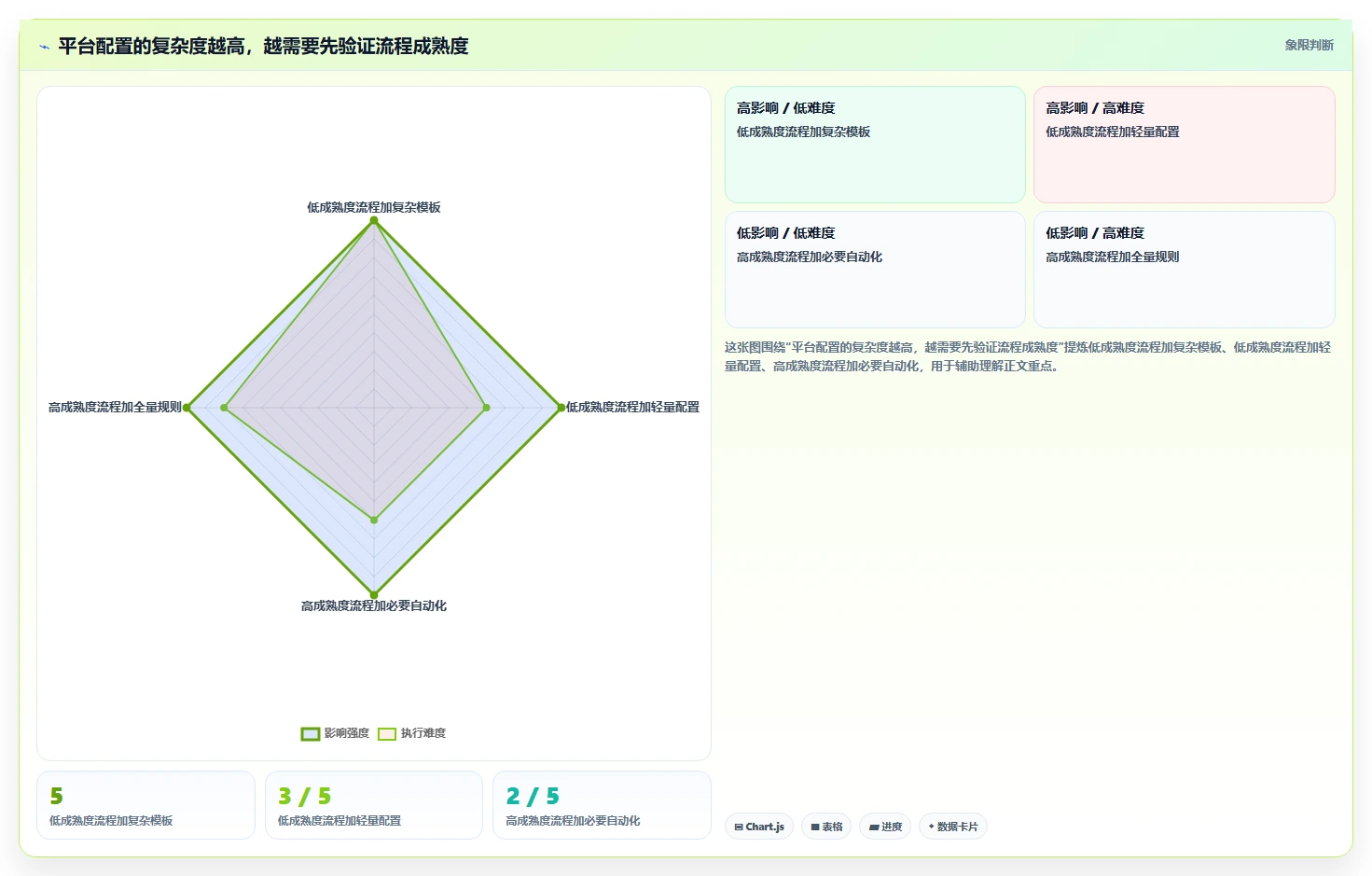The width and height of the screenshot is (1372, 876).
Task: Click 高成熟度流程加全量规则 in quadrant card
Action: coord(1113,257)
